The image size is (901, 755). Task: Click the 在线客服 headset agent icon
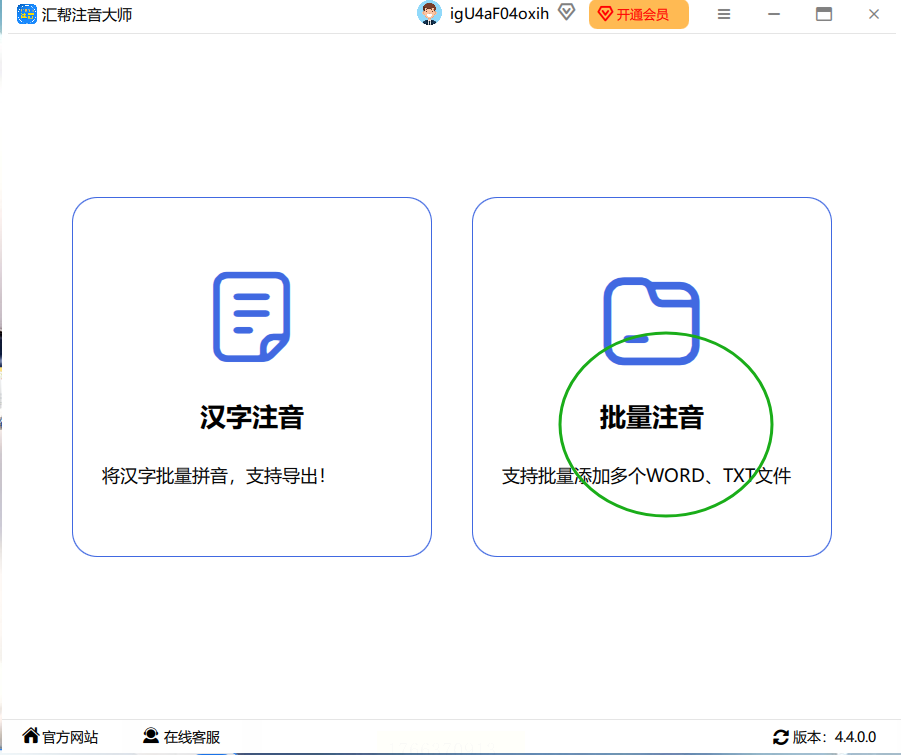click(x=151, y=736)
